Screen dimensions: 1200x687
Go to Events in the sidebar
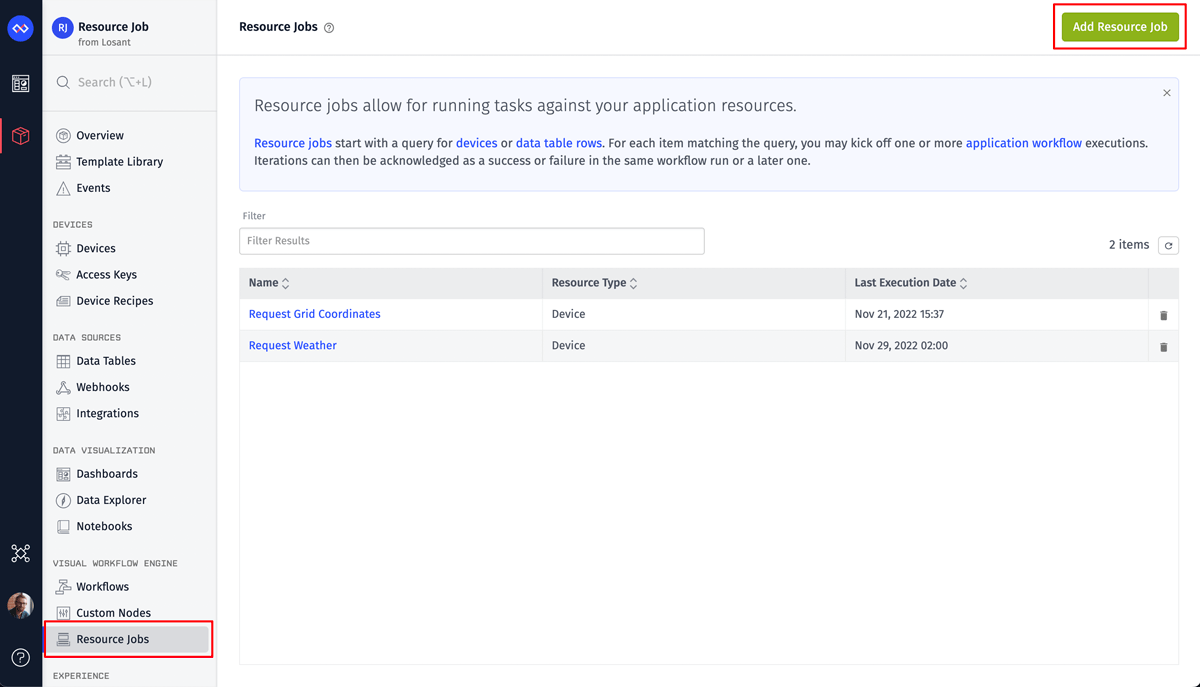point(93,188)
